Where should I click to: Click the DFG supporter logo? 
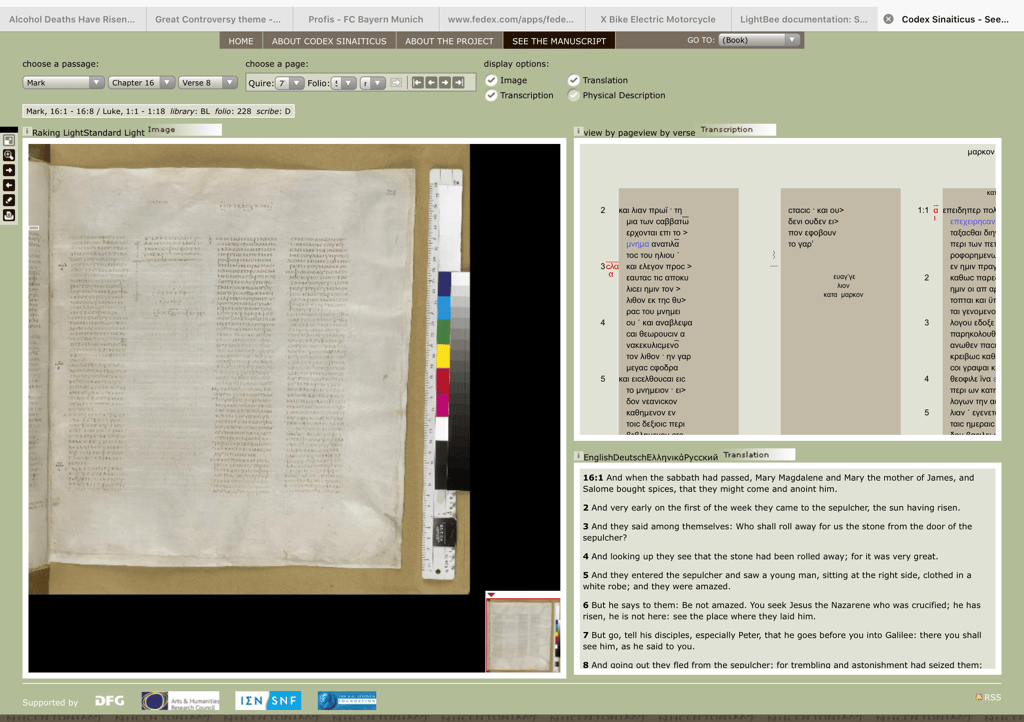[110, 700]
